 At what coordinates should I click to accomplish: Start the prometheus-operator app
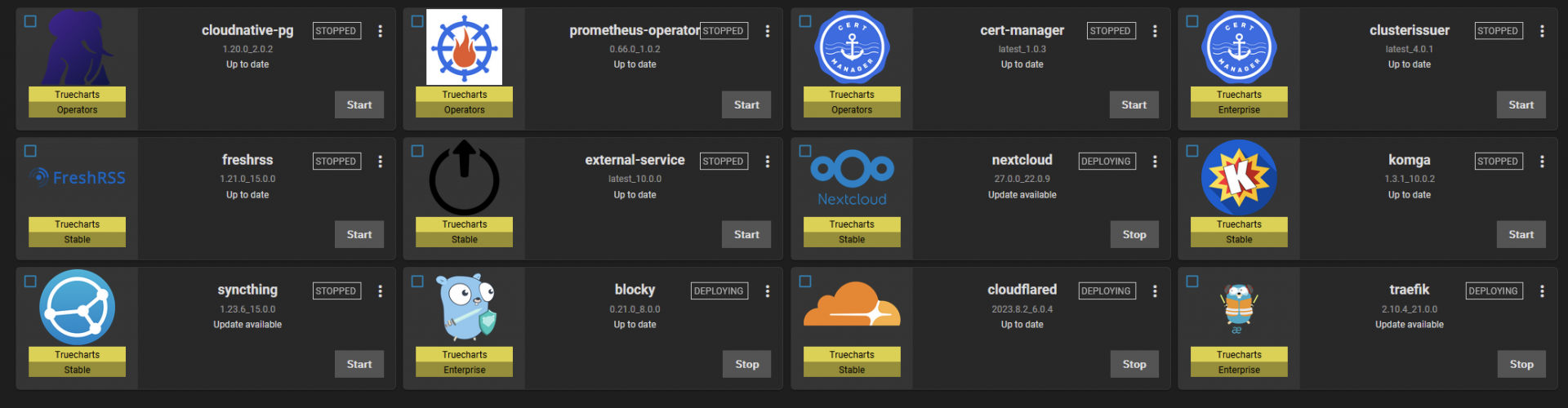click(x=746, y=104)
